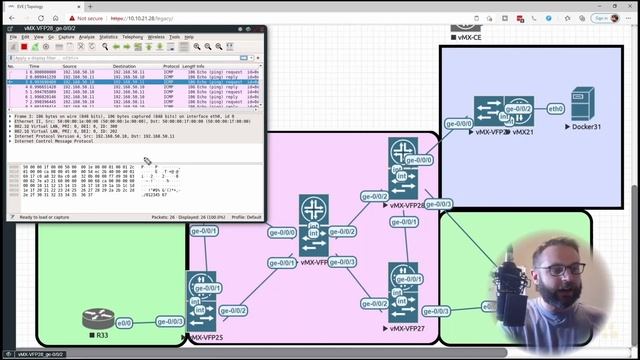Click the Apply a display filter field
Viewport: 640px width, 360px height.
pos(127,58)
